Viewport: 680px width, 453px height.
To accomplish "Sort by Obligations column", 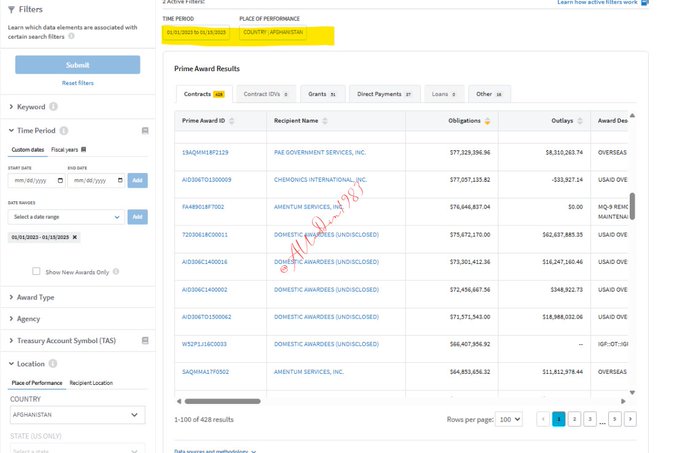I will (x=487, y=121).
